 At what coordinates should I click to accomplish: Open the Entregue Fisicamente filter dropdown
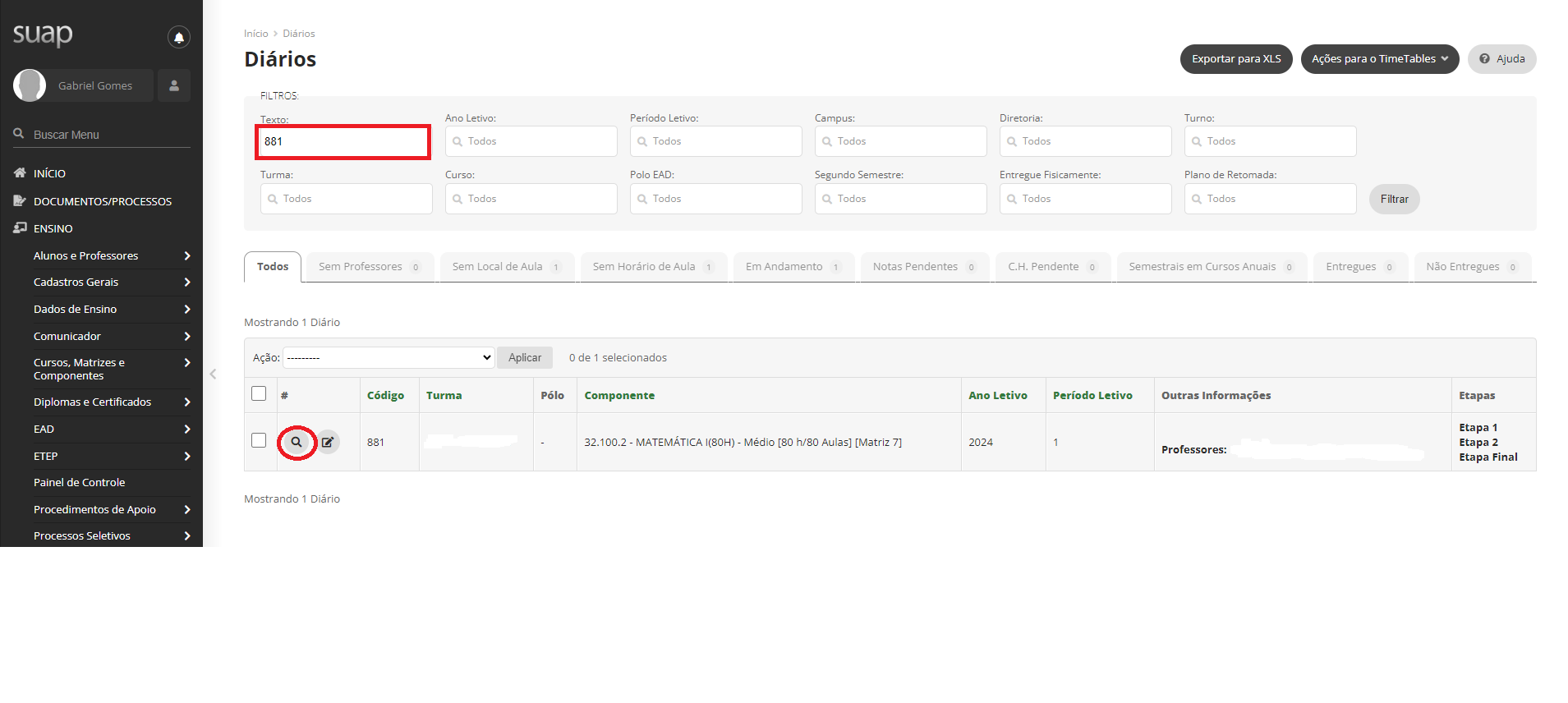point(1086,199)
